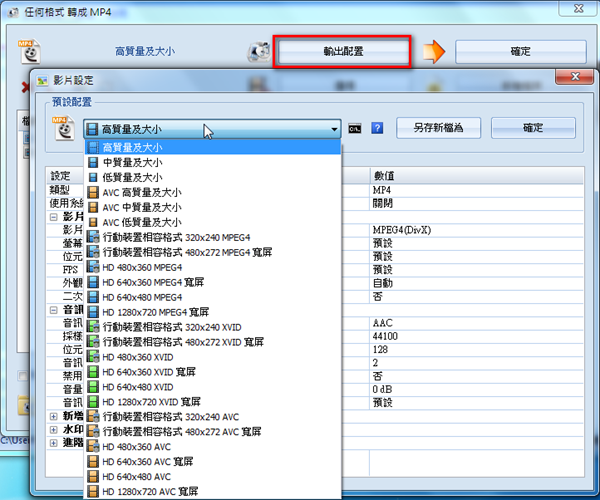The width and height of the screenshot is (600, 500).
Task: Click MP4 file icon in main window
Action: (x=29, y=51)
